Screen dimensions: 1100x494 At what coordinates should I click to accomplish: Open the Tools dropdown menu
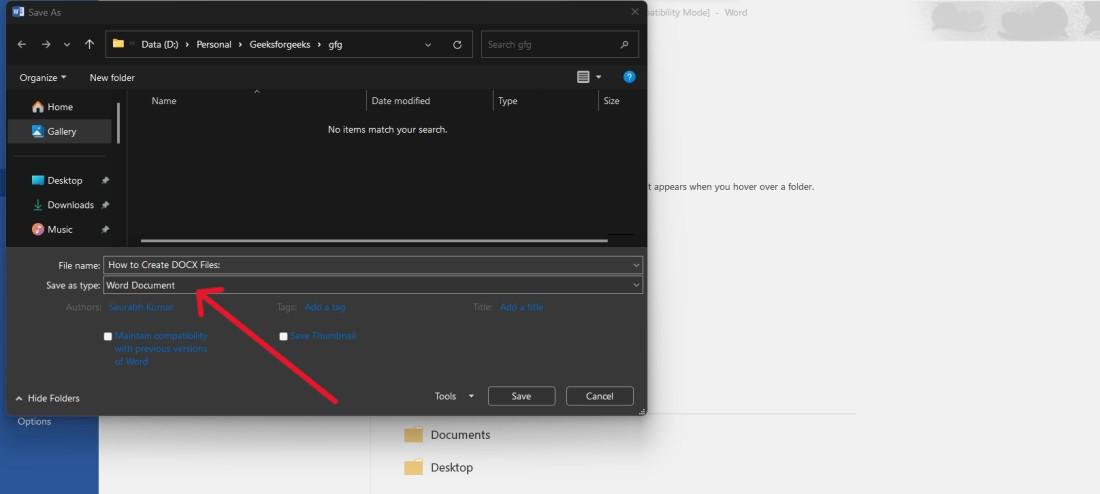click(x=454, y=396)
